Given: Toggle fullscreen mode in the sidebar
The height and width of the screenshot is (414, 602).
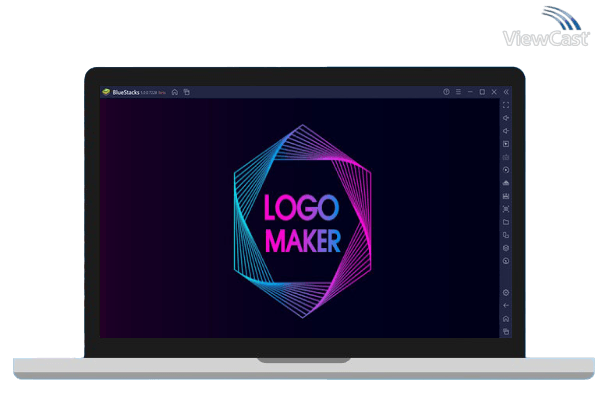Looking at the screenshot, I should (x=506, y=105).
